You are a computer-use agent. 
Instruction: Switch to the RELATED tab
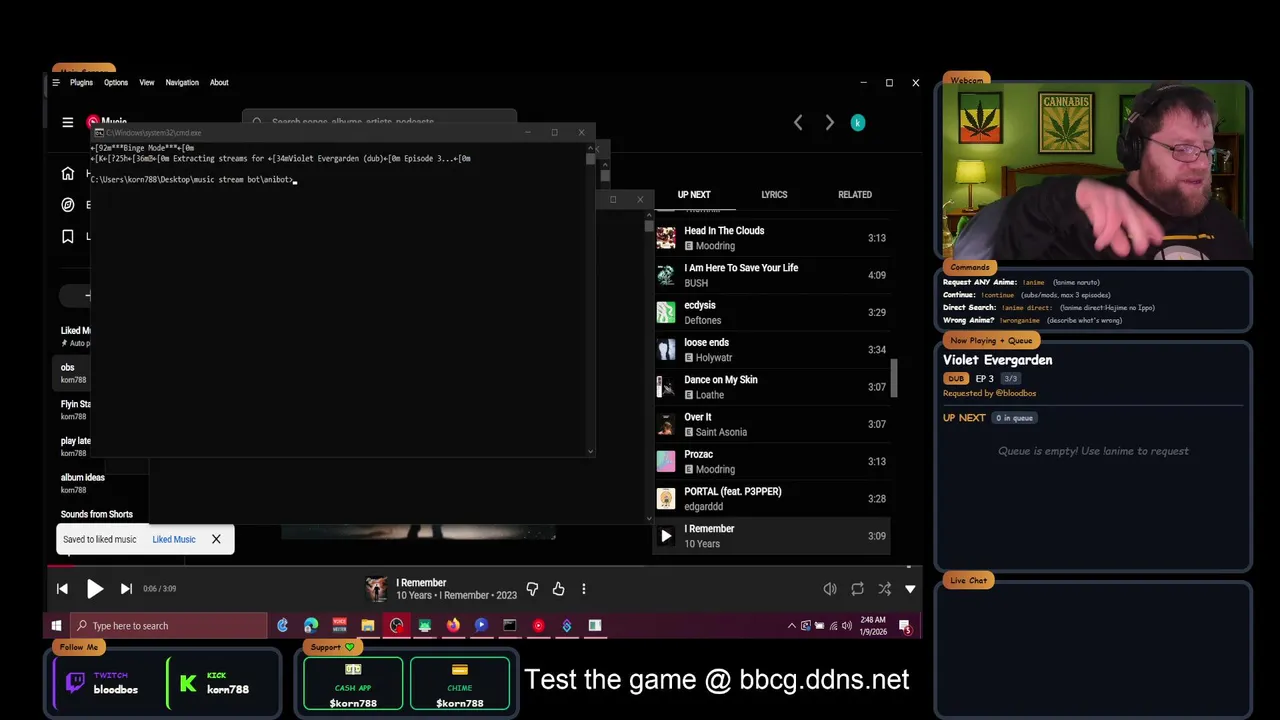855,195
